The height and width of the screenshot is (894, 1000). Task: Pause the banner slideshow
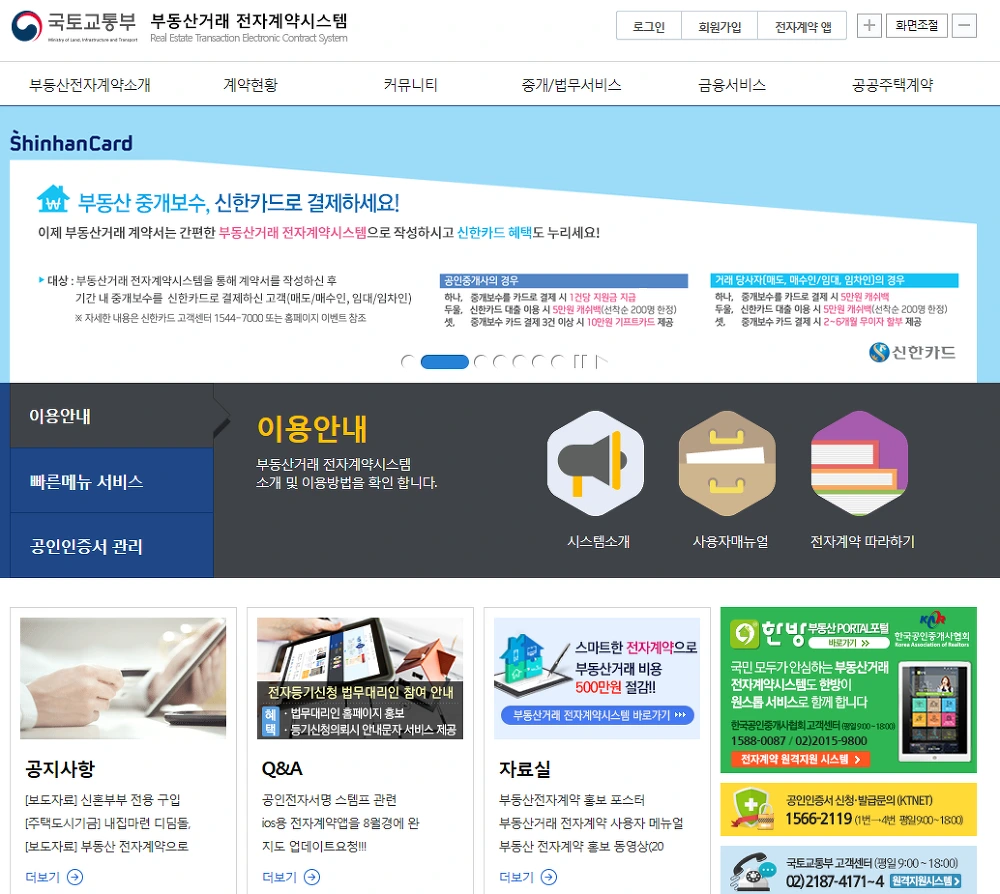tap(580, 362)
